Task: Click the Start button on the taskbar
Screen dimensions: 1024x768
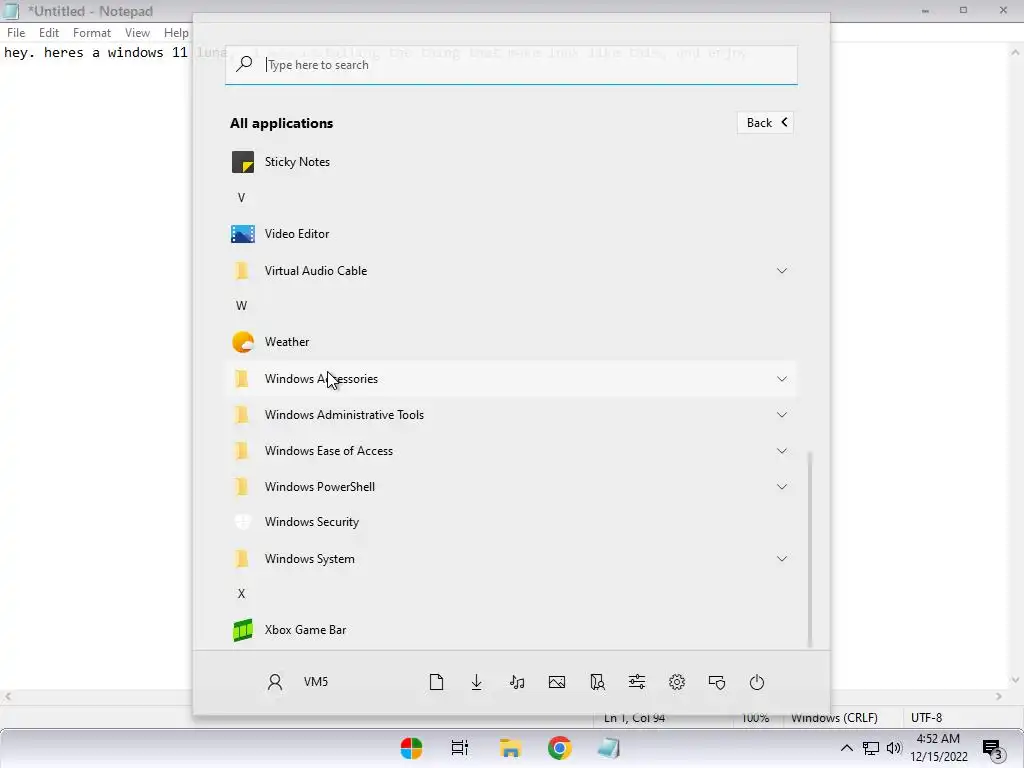Action: click(x=411, y=748)
